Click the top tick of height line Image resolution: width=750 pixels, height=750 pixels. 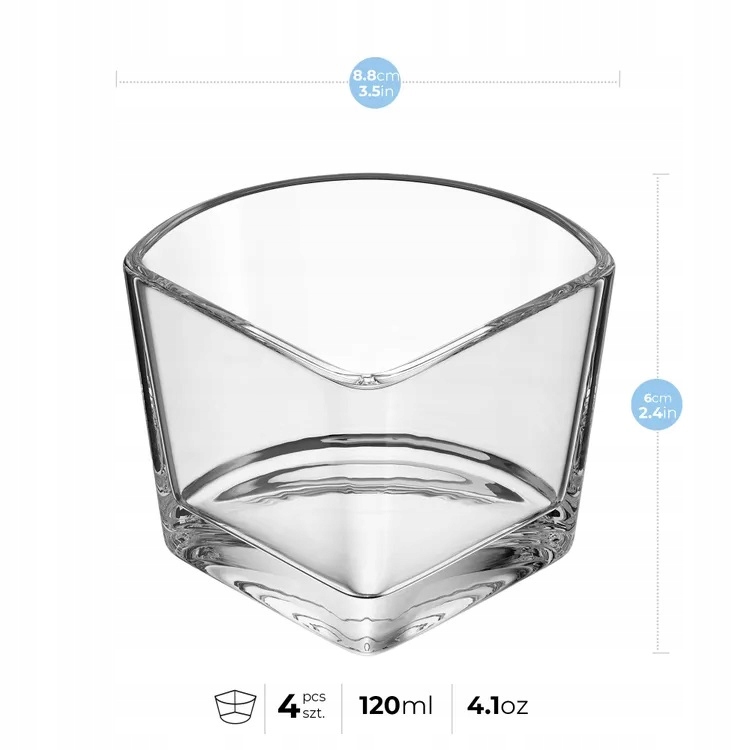661,175
